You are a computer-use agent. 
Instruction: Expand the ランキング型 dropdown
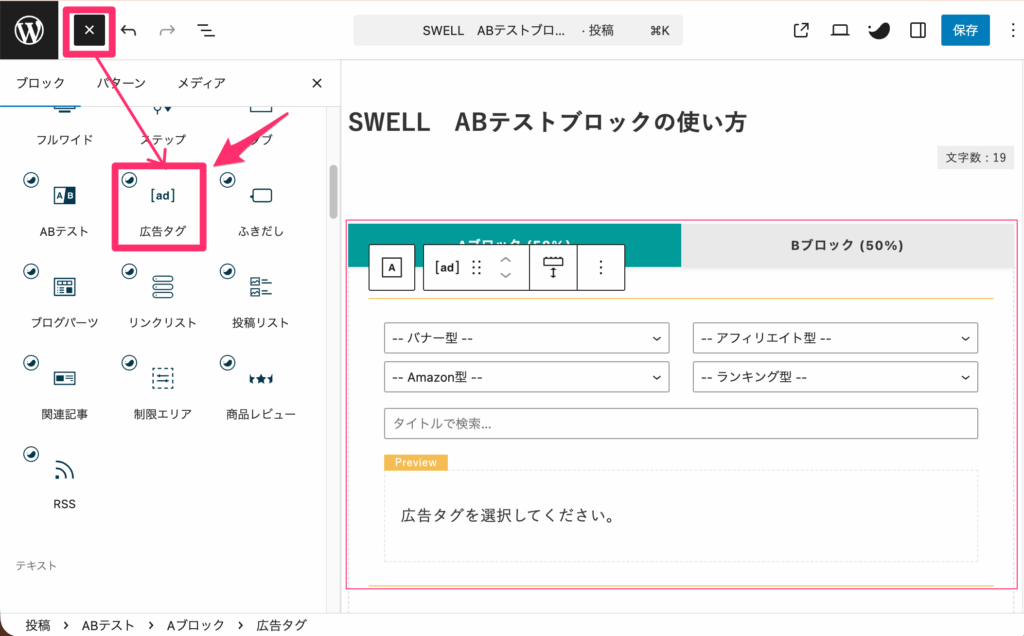(835, 377)
